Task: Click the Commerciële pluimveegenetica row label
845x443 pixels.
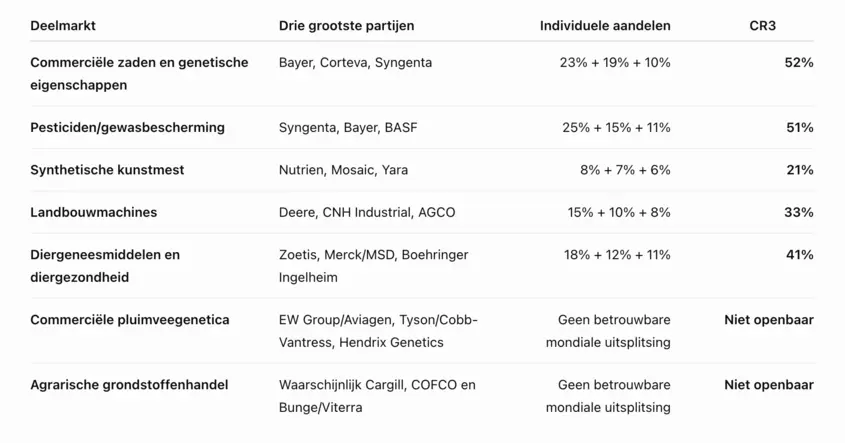Action: (x=130, y=320)
